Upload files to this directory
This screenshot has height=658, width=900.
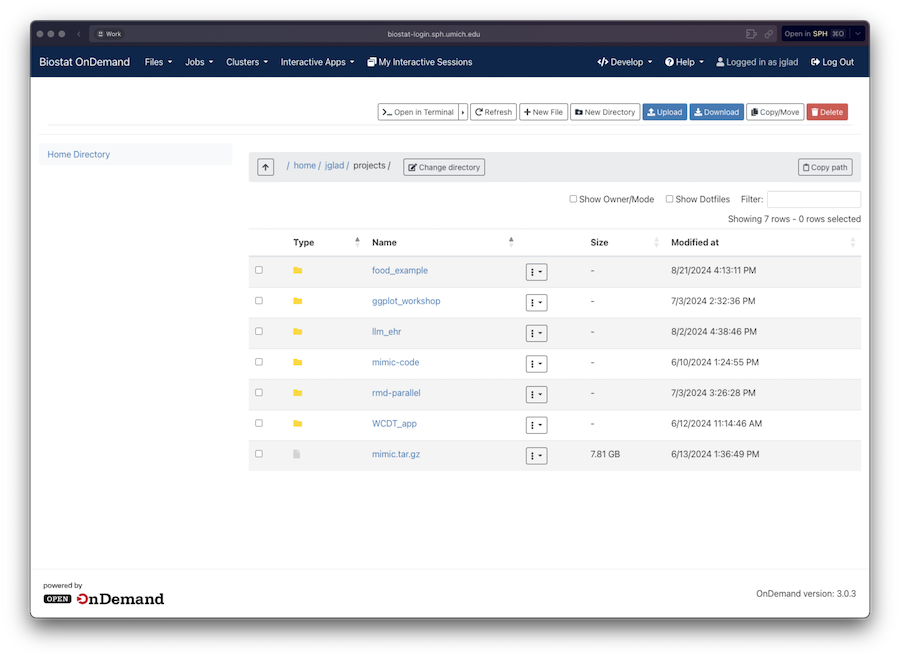pos(664,111)
